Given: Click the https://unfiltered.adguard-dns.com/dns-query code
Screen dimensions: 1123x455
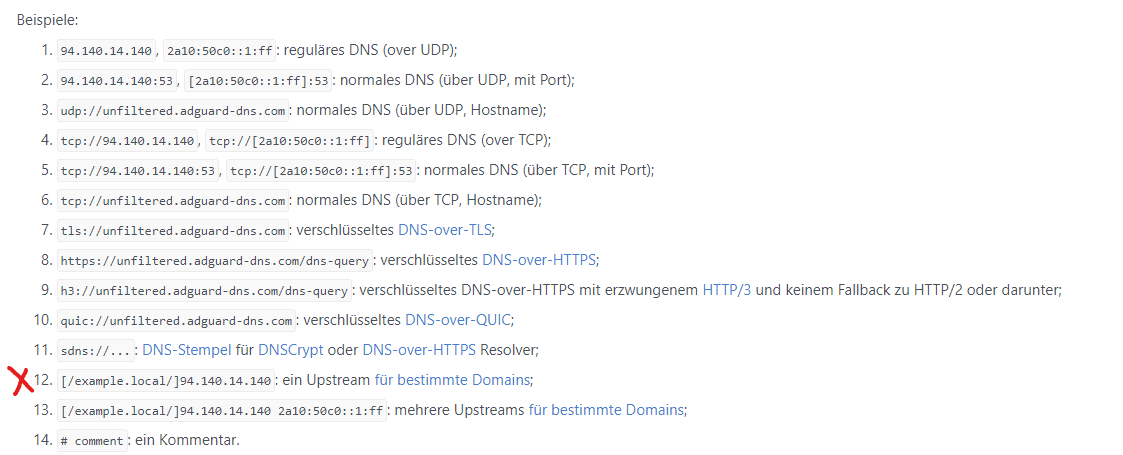Looking at the screenshot, I should [x=216, y=260].
